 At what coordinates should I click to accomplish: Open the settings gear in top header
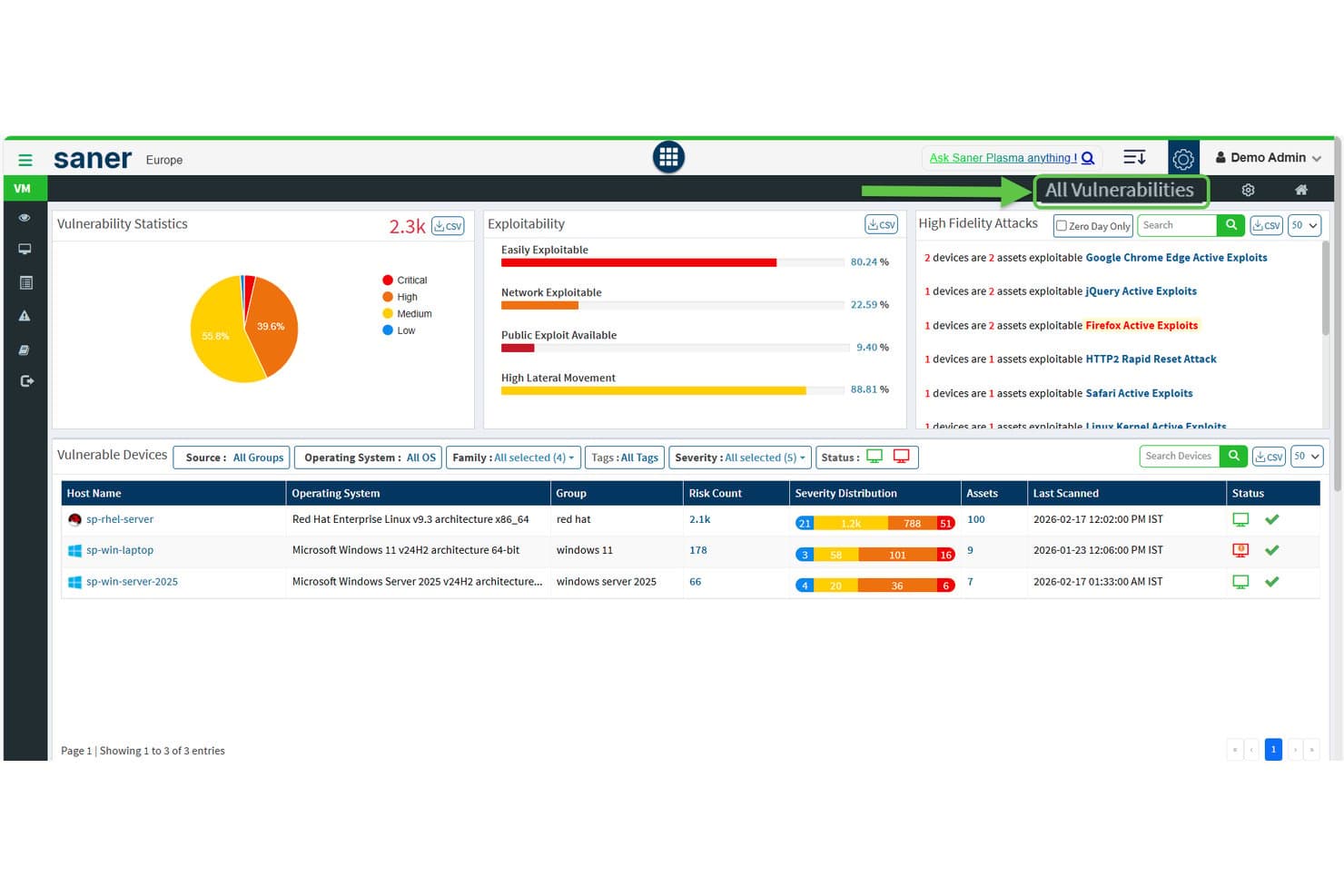click(x=1182, y=158)
